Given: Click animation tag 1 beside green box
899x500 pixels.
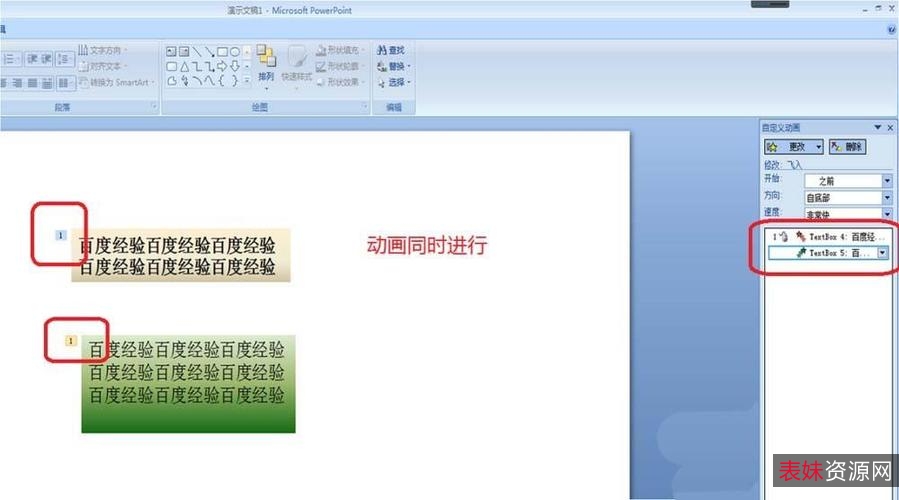Looking at the screenshot, I should pos(71,341).
